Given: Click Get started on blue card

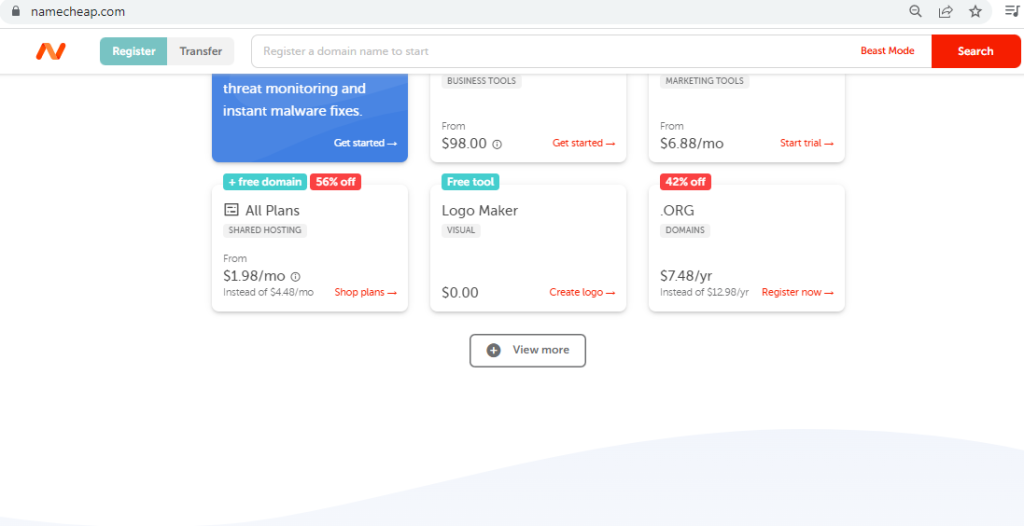Looking at the screenshot, I should click(x=365, y=142).
